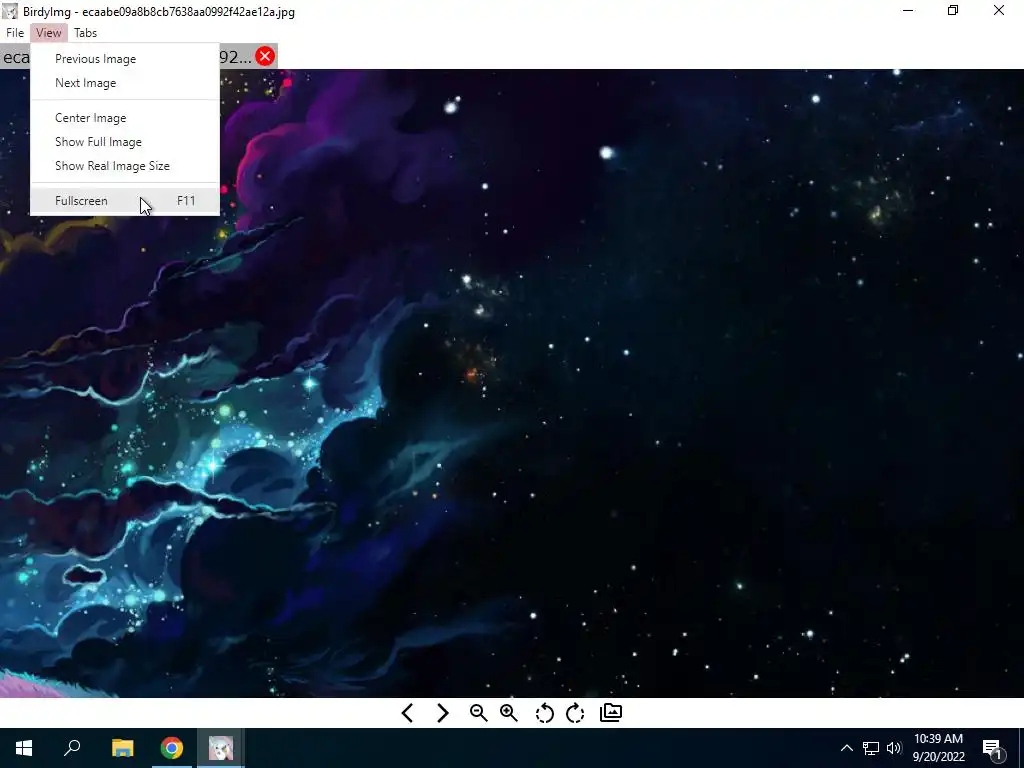The width and height of the screenshot is (1024, 768).
Task: Rotate image counterclockwise
Action: (544, 713)
